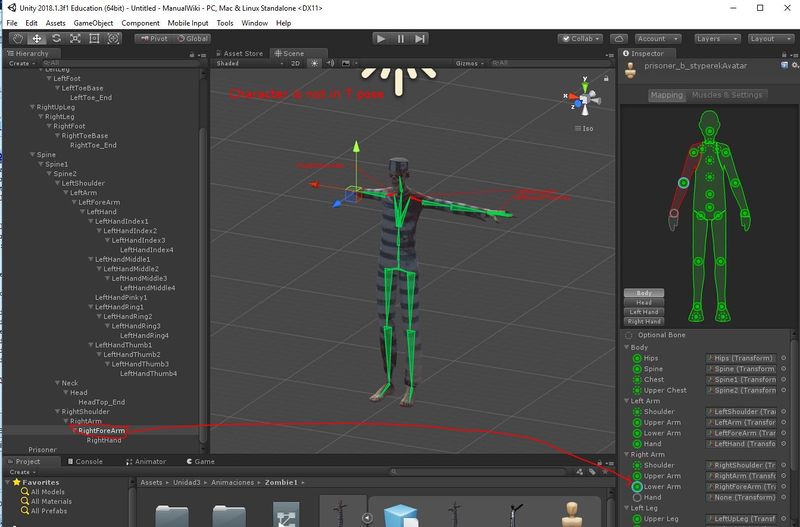Screen dimensions: 800x527
Task: Toggle Iso perspective label
Action: [x=584, y=129]
